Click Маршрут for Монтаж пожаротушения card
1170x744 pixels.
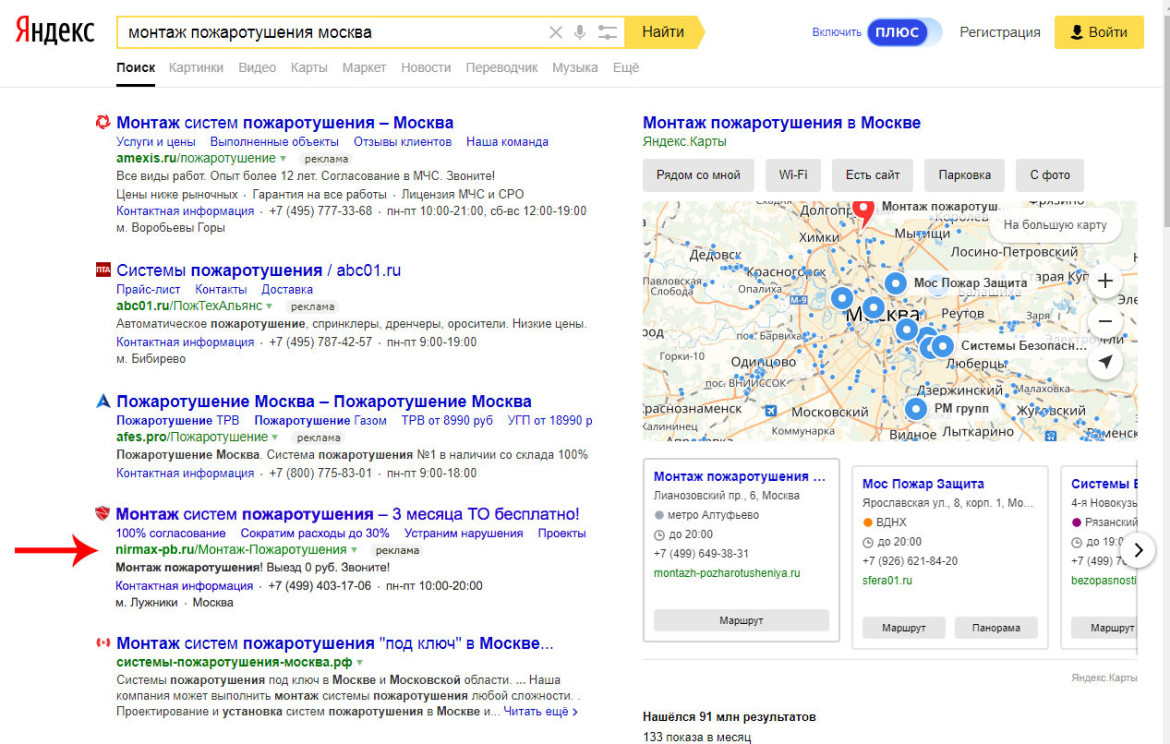point(741,620)
